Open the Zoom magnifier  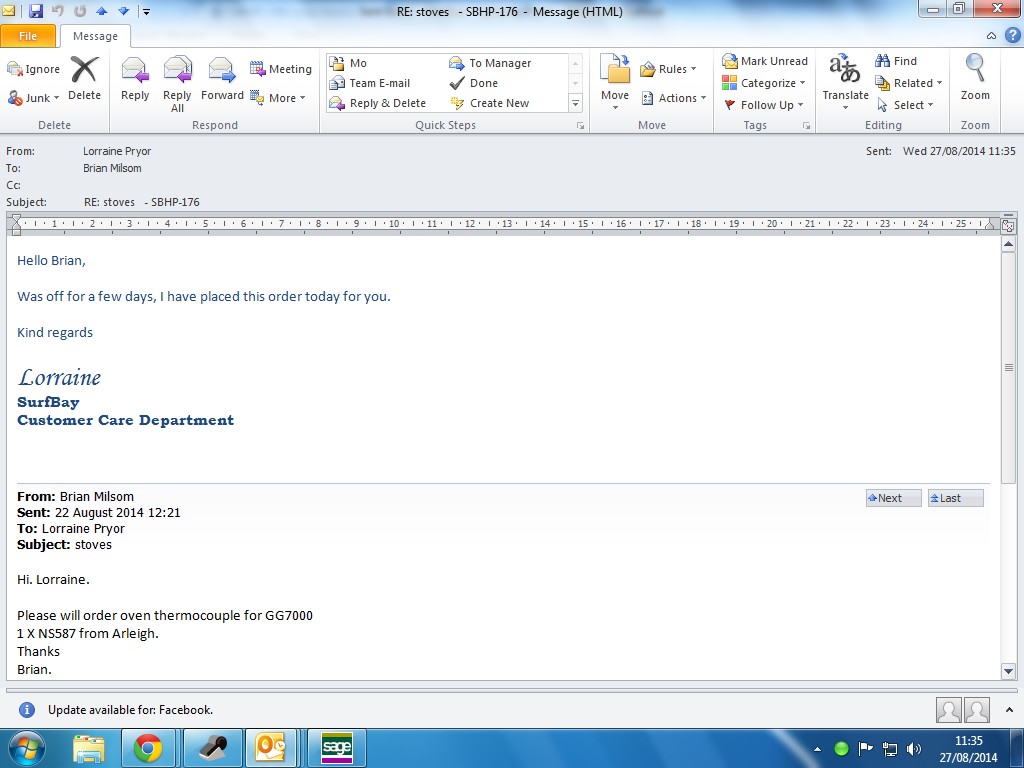click(975, 77)
